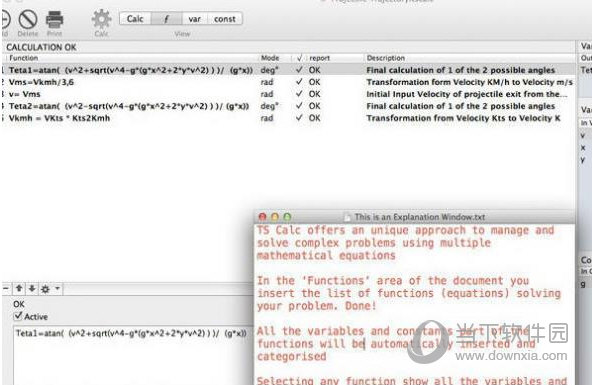592x385 pixels.
Task: Close the Explanation Window with red button
Action: (x=262, y=217)
